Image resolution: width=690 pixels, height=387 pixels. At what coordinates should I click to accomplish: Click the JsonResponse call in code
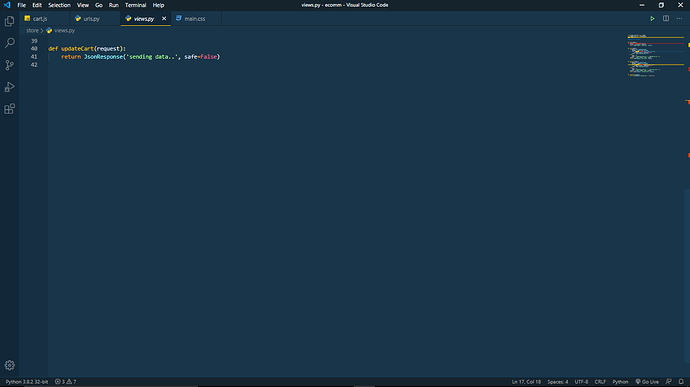tap(103, 57)
